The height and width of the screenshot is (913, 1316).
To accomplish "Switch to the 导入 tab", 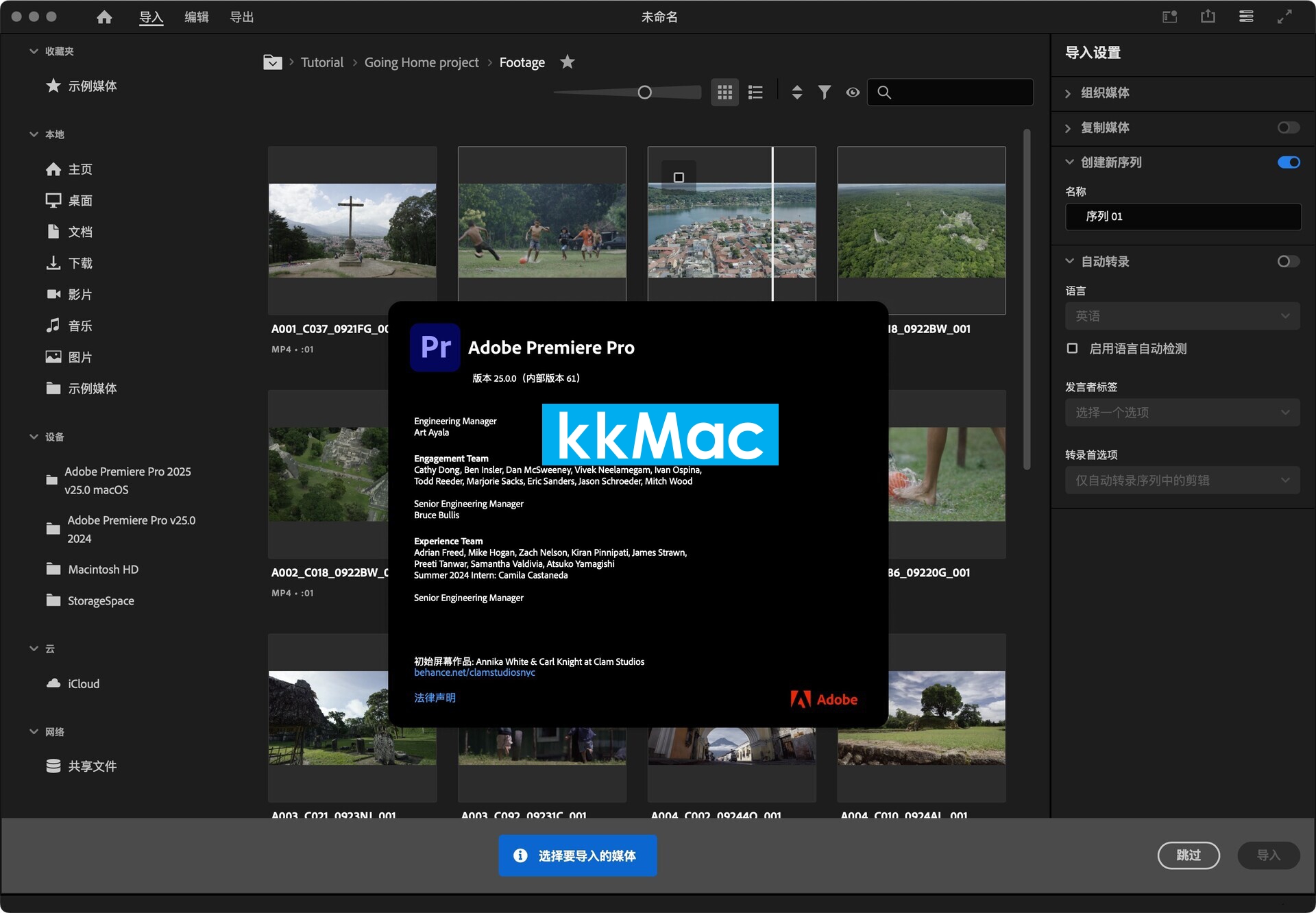I will (151, 17).
